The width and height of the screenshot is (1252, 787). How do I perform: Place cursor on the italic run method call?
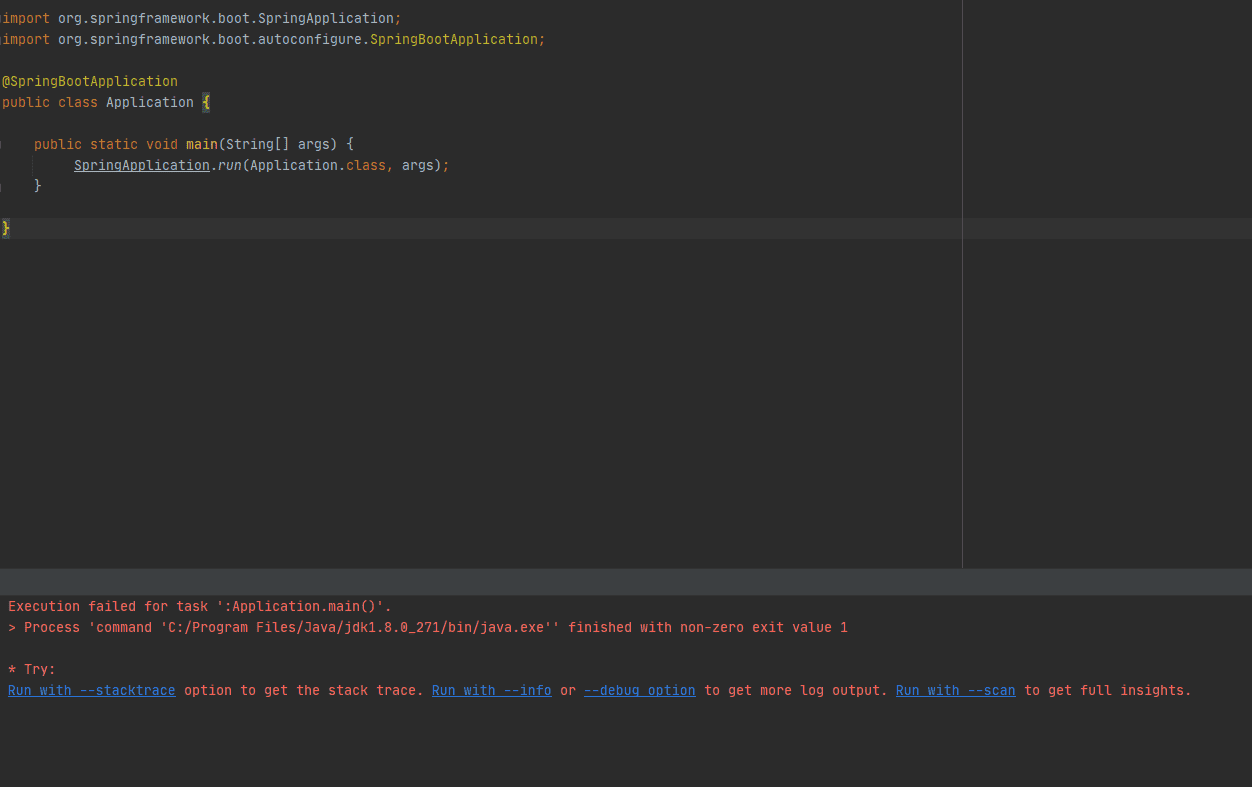pyautogui.click(x=229, y=165)
